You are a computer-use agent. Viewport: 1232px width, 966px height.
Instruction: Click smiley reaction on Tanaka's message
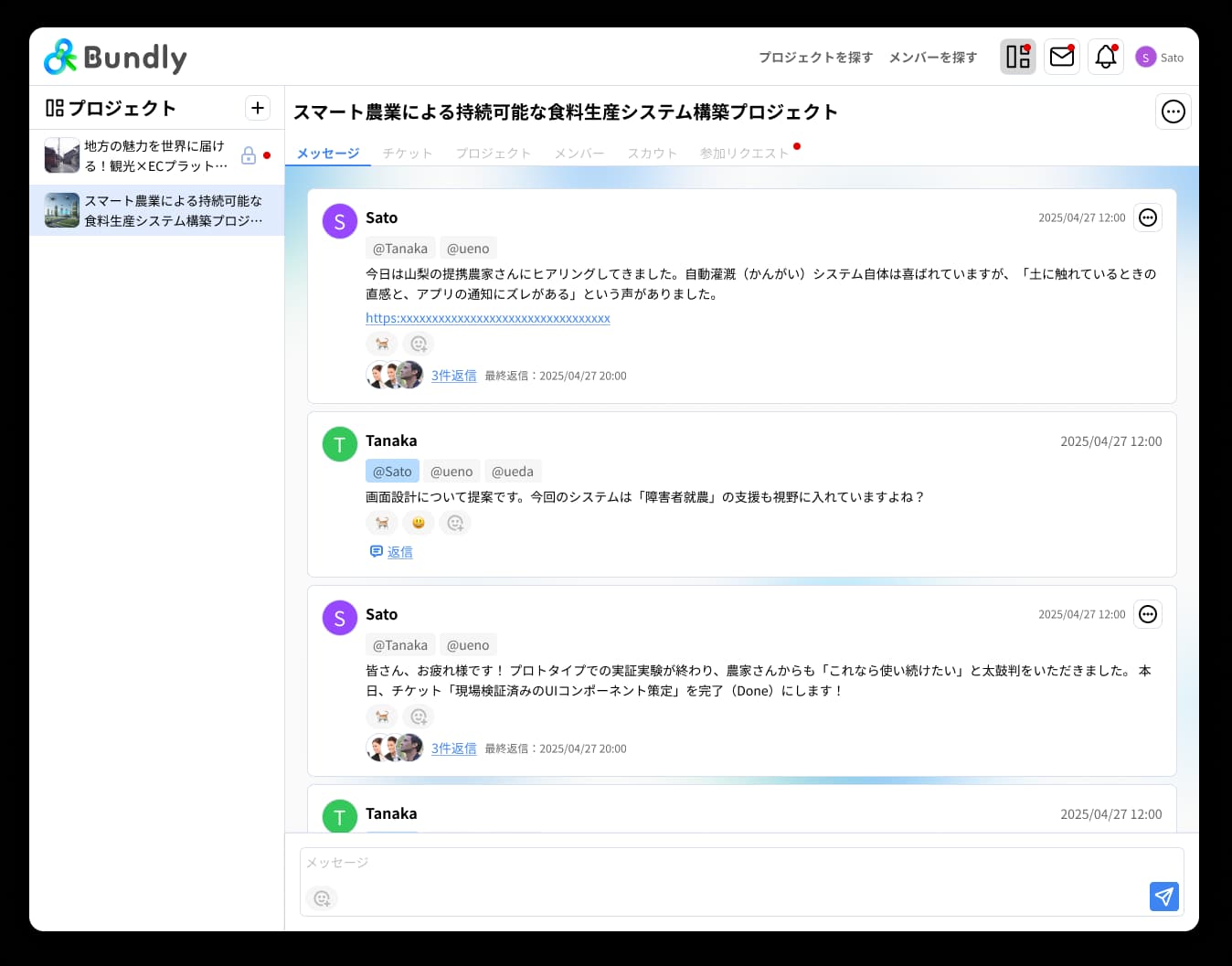[x=419, y=523]
